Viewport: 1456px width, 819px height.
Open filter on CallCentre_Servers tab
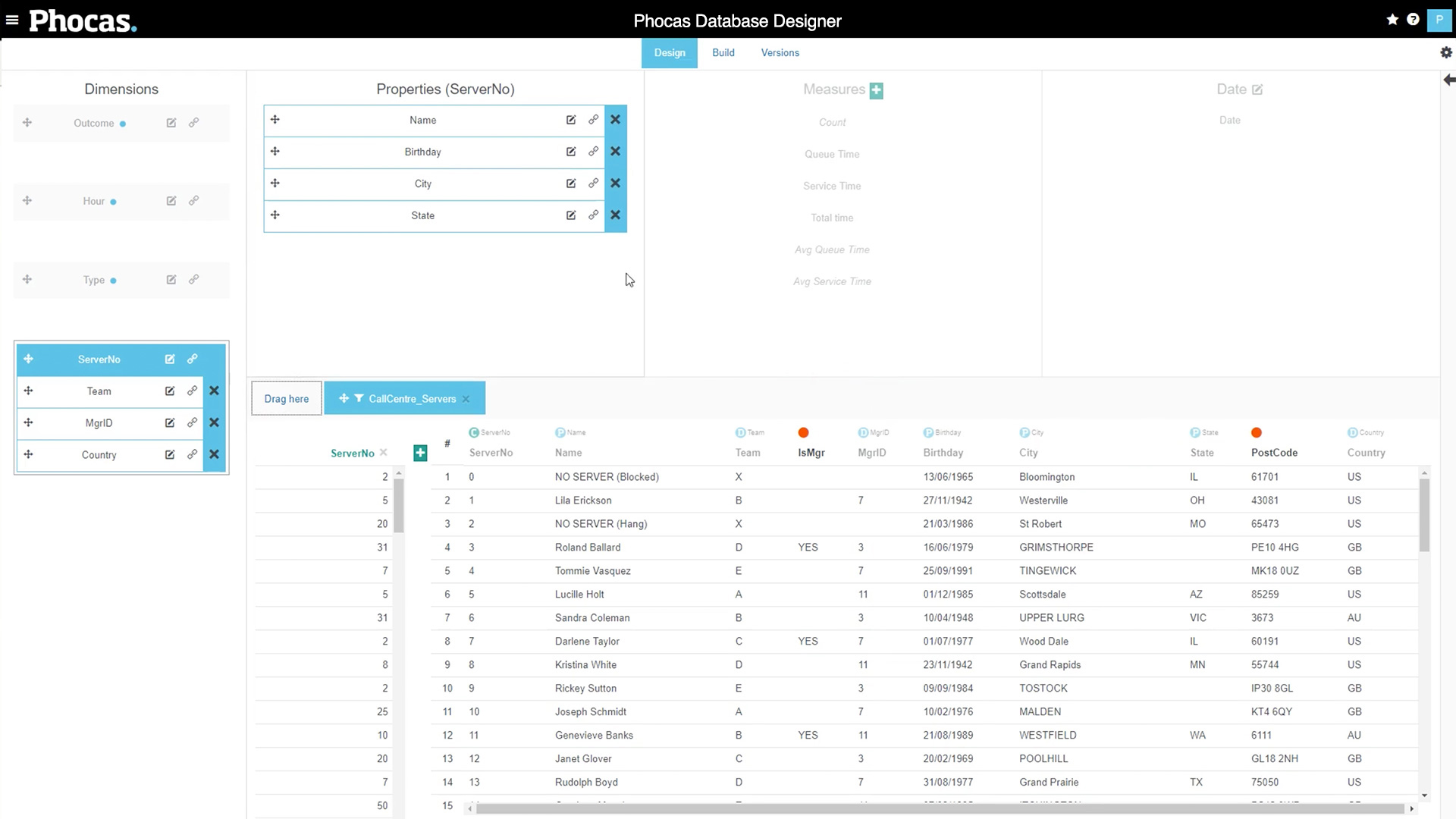pos(359,398)
